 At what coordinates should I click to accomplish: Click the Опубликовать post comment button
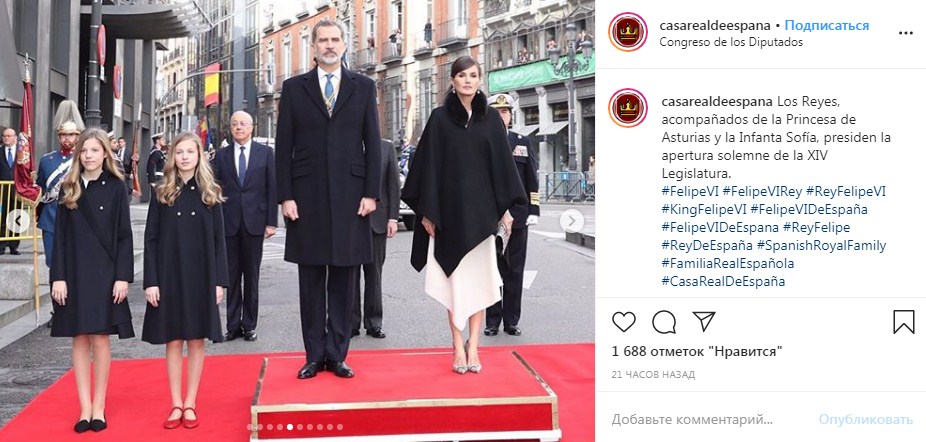(x=866, y=420)
